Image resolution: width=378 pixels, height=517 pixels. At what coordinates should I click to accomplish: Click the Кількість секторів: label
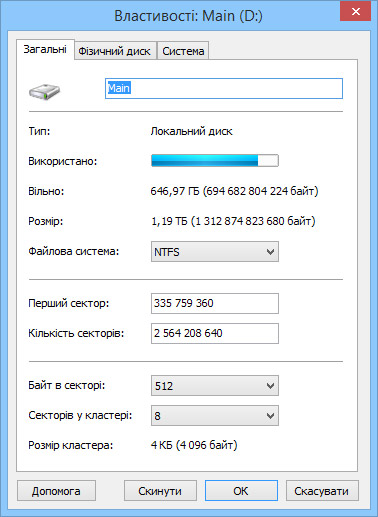click(76, 333)
